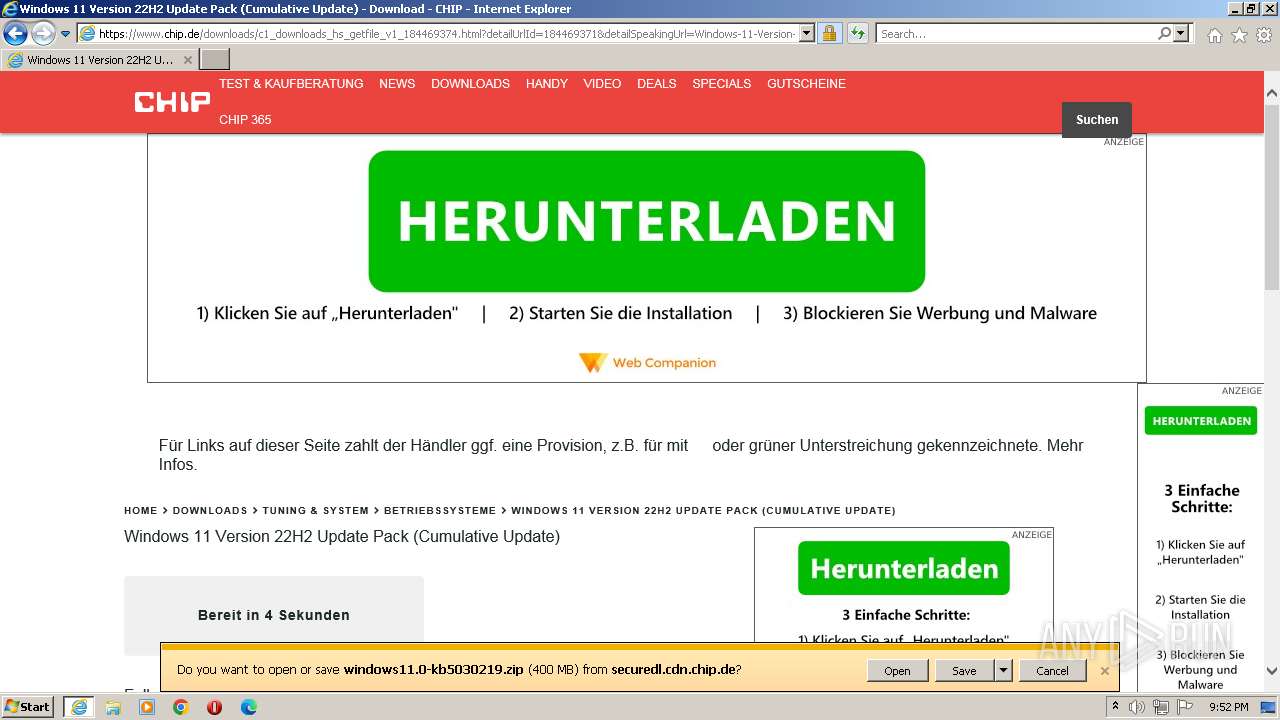Open the media player taskbar icon
The height and width of the screenshot is (720, 1280).
point(147,707)
